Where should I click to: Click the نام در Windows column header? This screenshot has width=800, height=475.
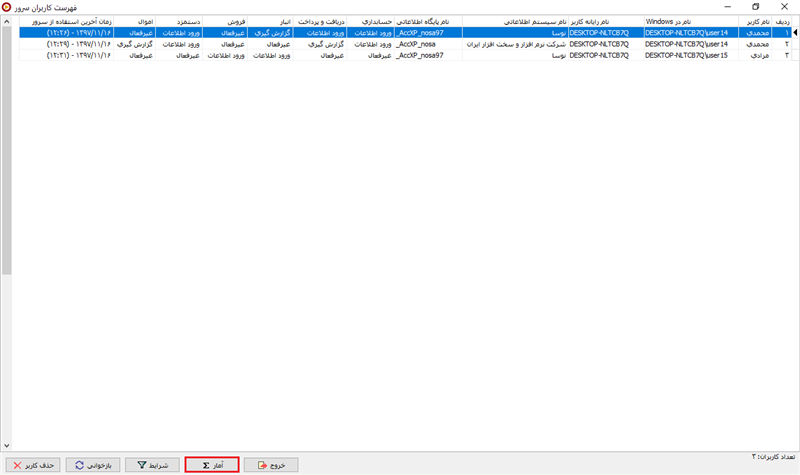(x=690, y=20)
